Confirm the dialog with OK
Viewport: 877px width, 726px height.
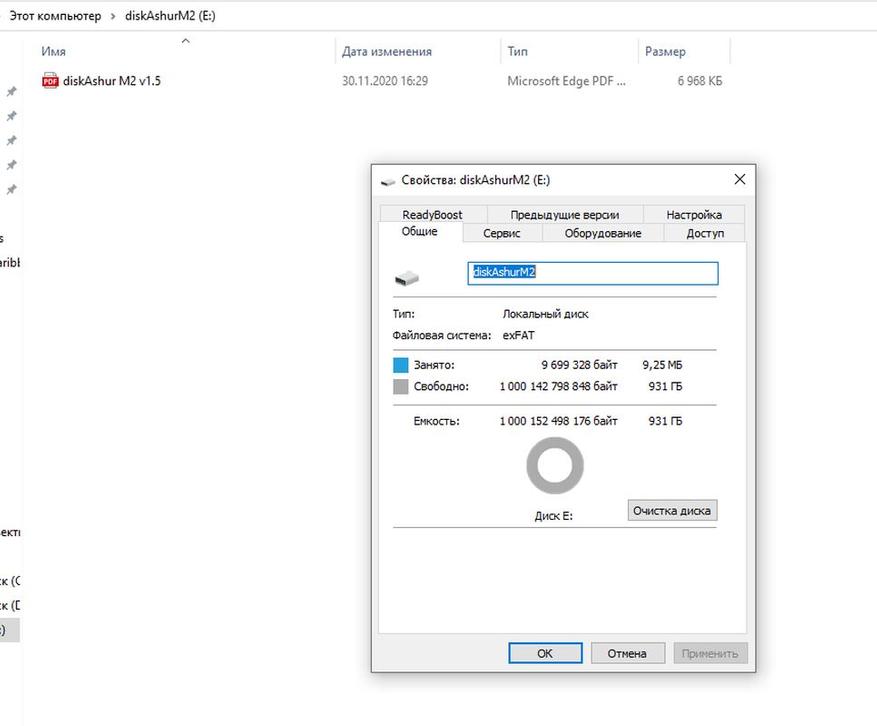(545, 653)
